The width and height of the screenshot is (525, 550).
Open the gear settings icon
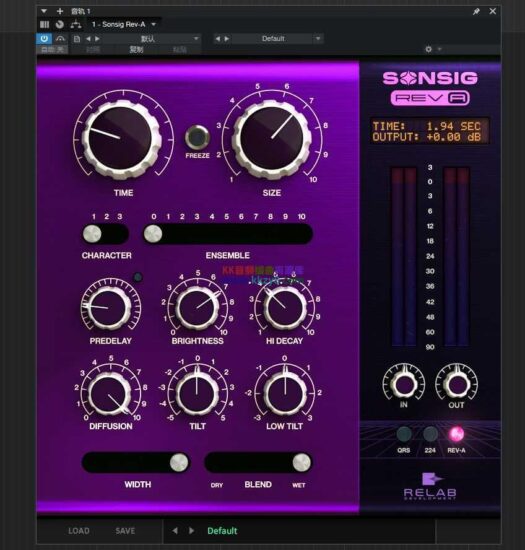click(x=429, y=49)
